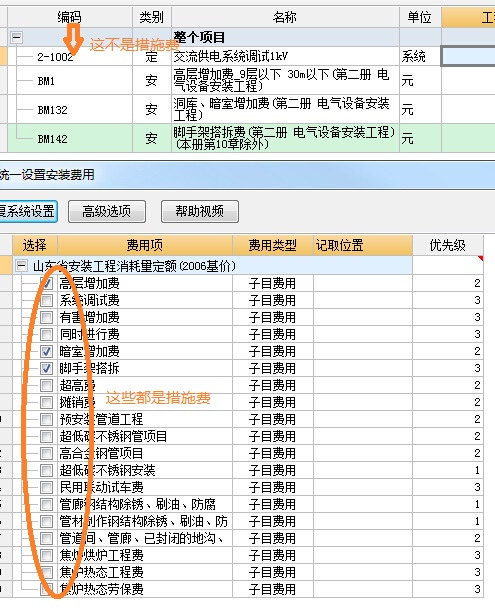495x614 pixels.
Task: Uncheck the 高层增加费 checkbox
Action: pos(47,283)
